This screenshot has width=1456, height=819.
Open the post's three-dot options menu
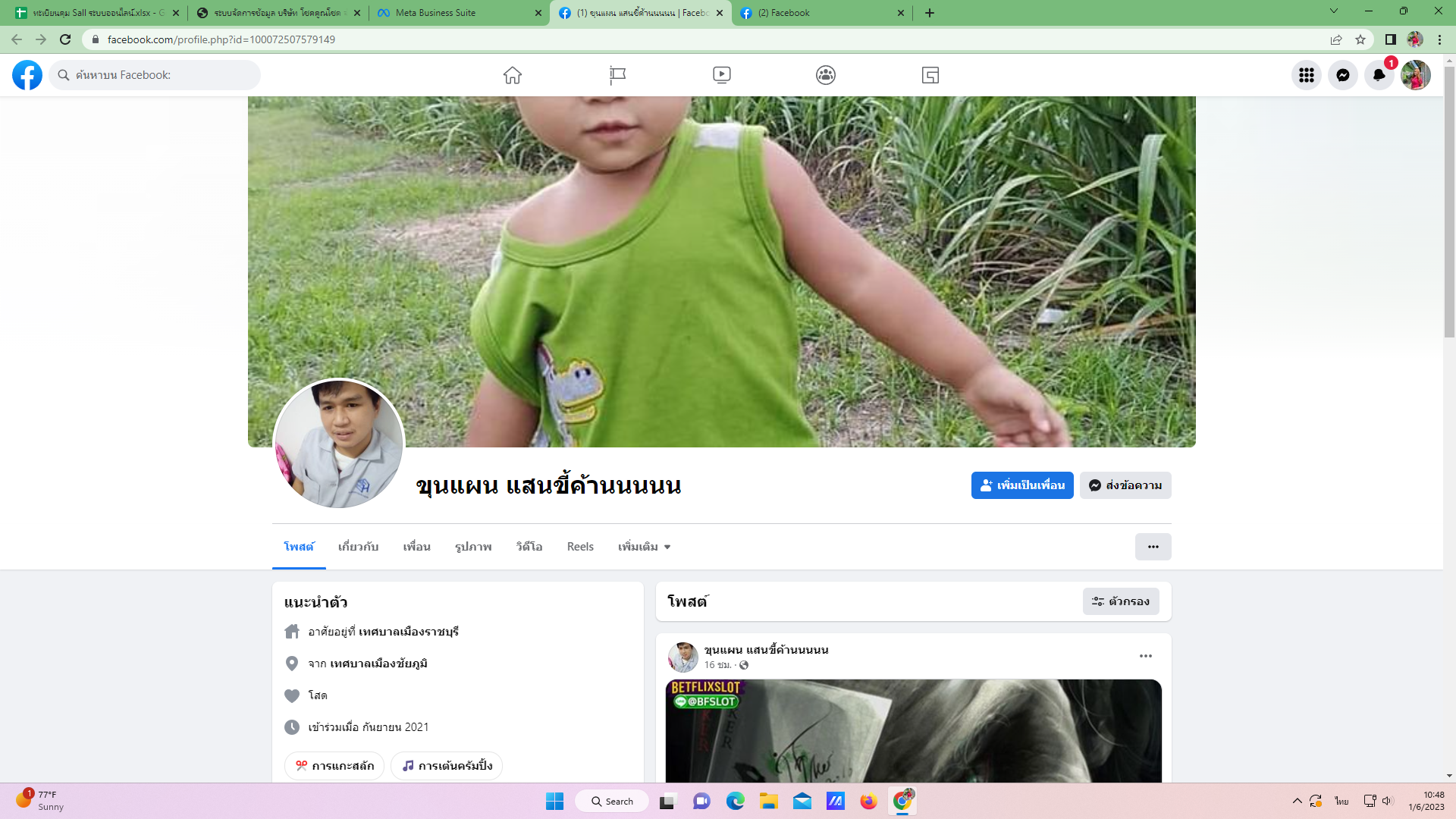pyautogui.click(x=1145, y=656)
